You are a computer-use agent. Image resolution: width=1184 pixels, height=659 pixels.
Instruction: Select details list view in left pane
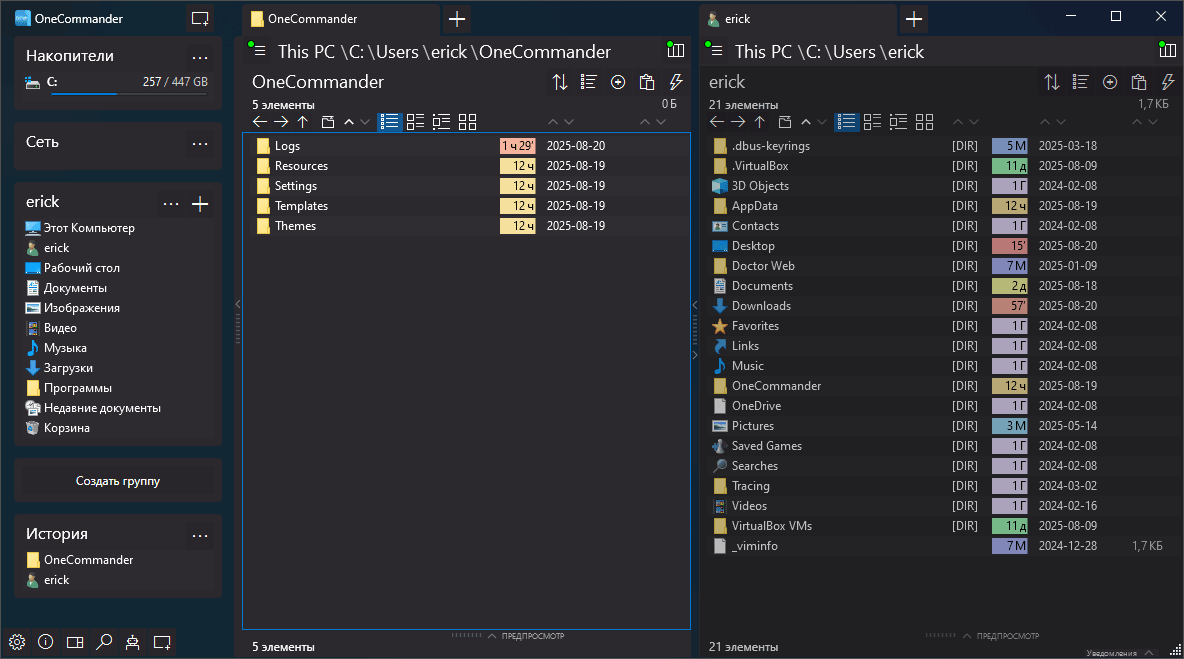tap(389, 122)
